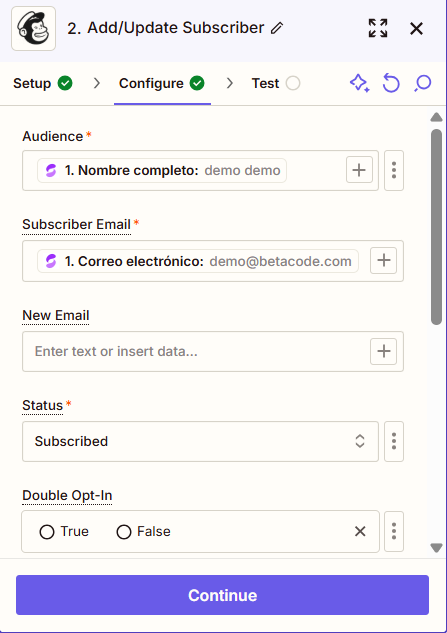Click the pencil icon to rename step

click(x=277, y=28)
